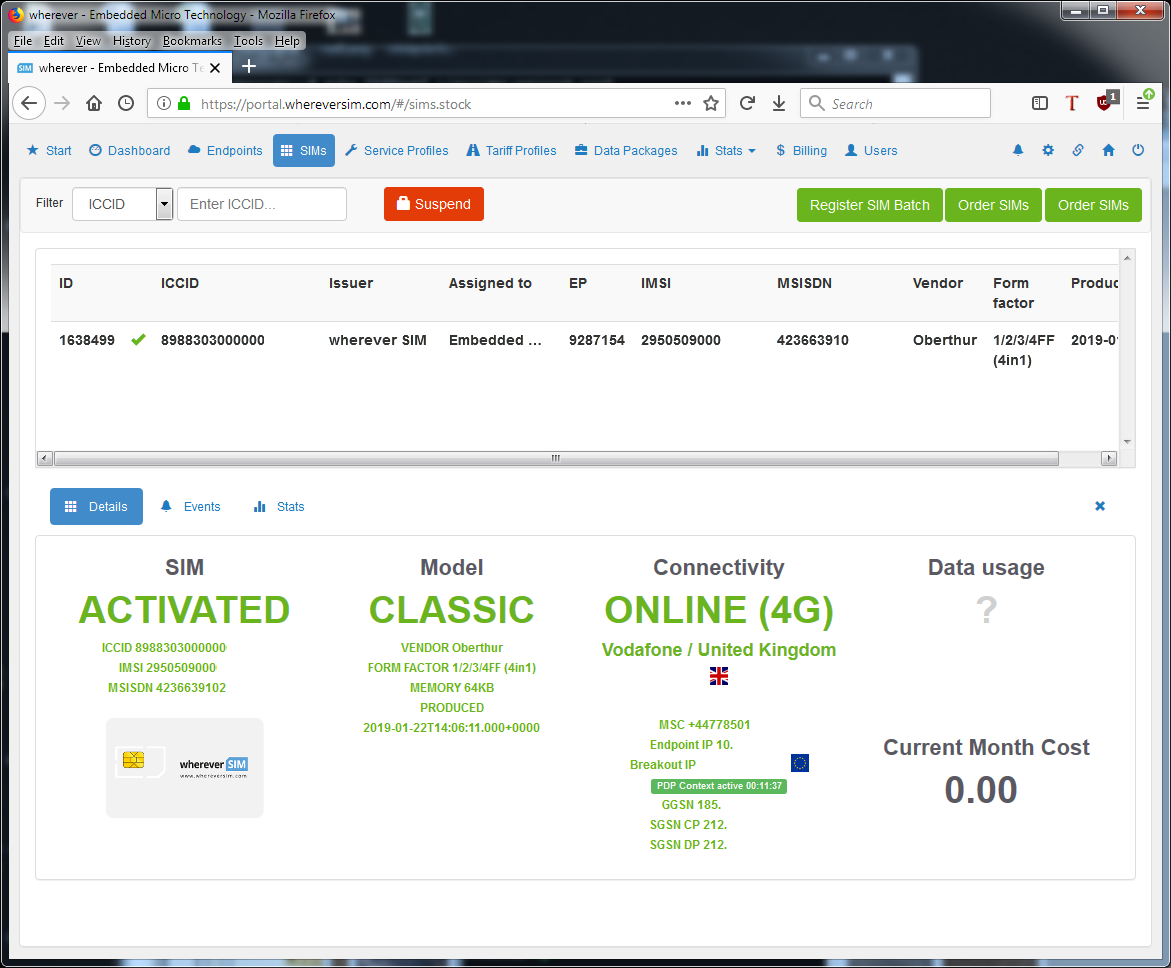Image resolution: width=1171 pixels, height=968 pixels.
Task: Reload the page
Action: point(747,103)
